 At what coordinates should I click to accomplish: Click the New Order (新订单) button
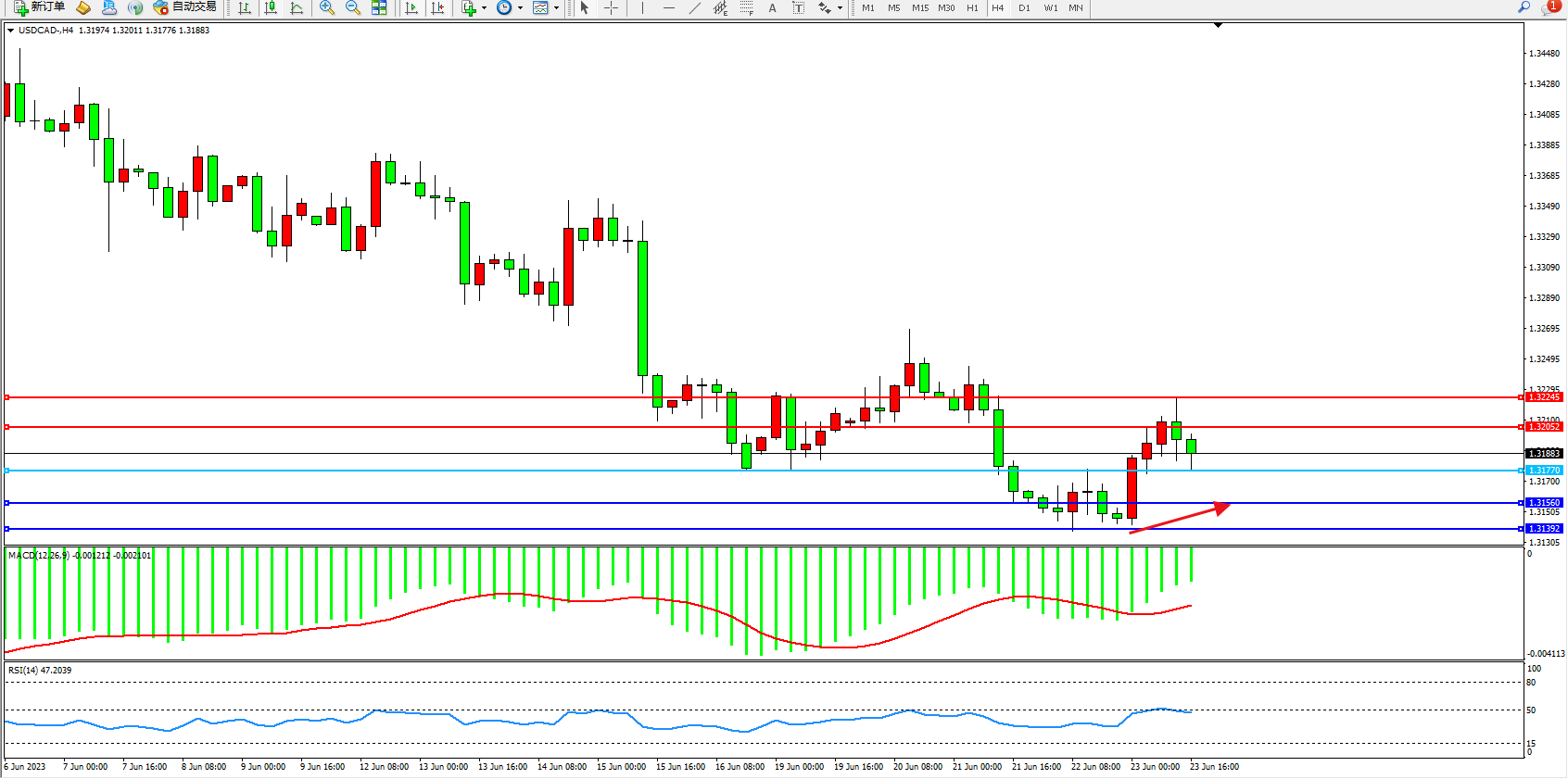point(39,7)
